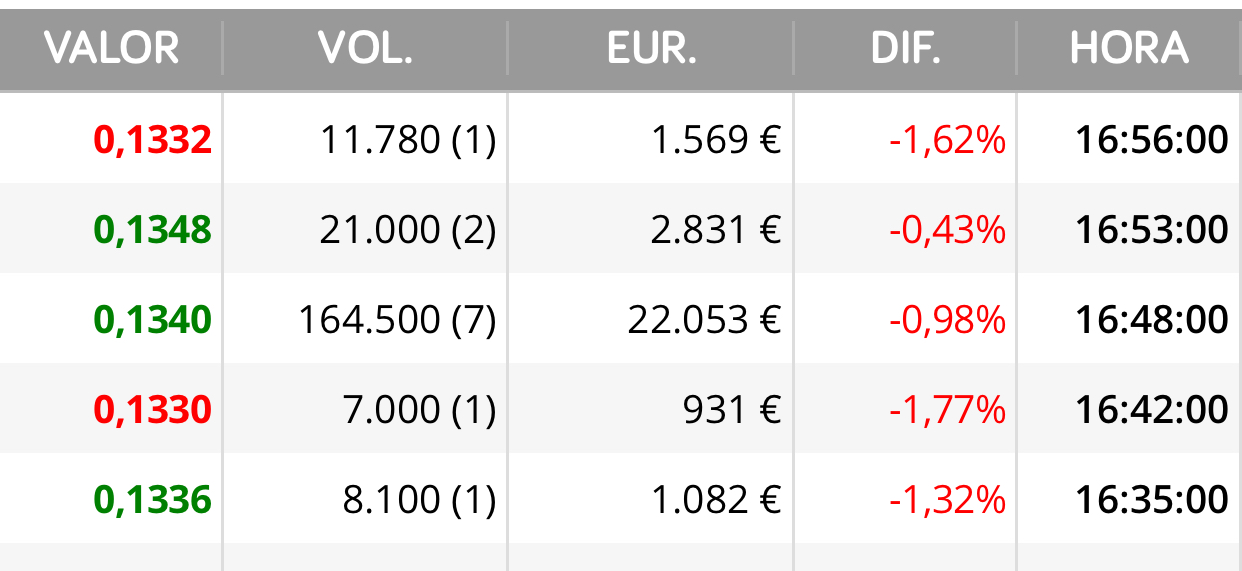Select the red value 0,1330
This screenshot has height=571, width=1242.
[153, 410]
